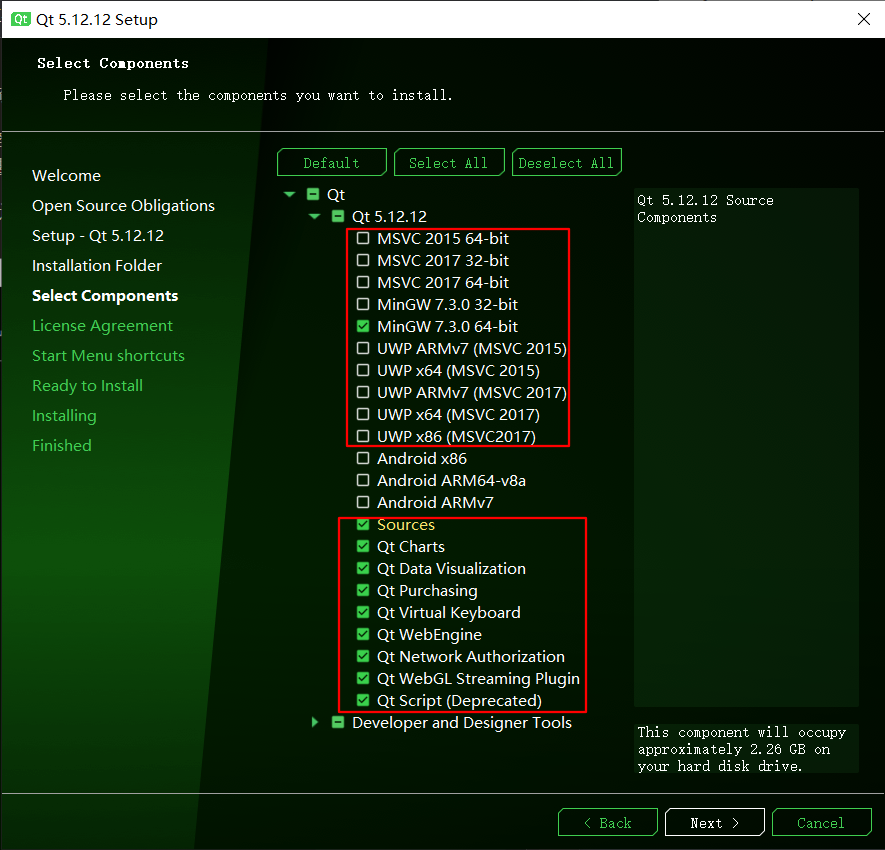Uncheck the Qt Charts checkbox

point(363,546)
